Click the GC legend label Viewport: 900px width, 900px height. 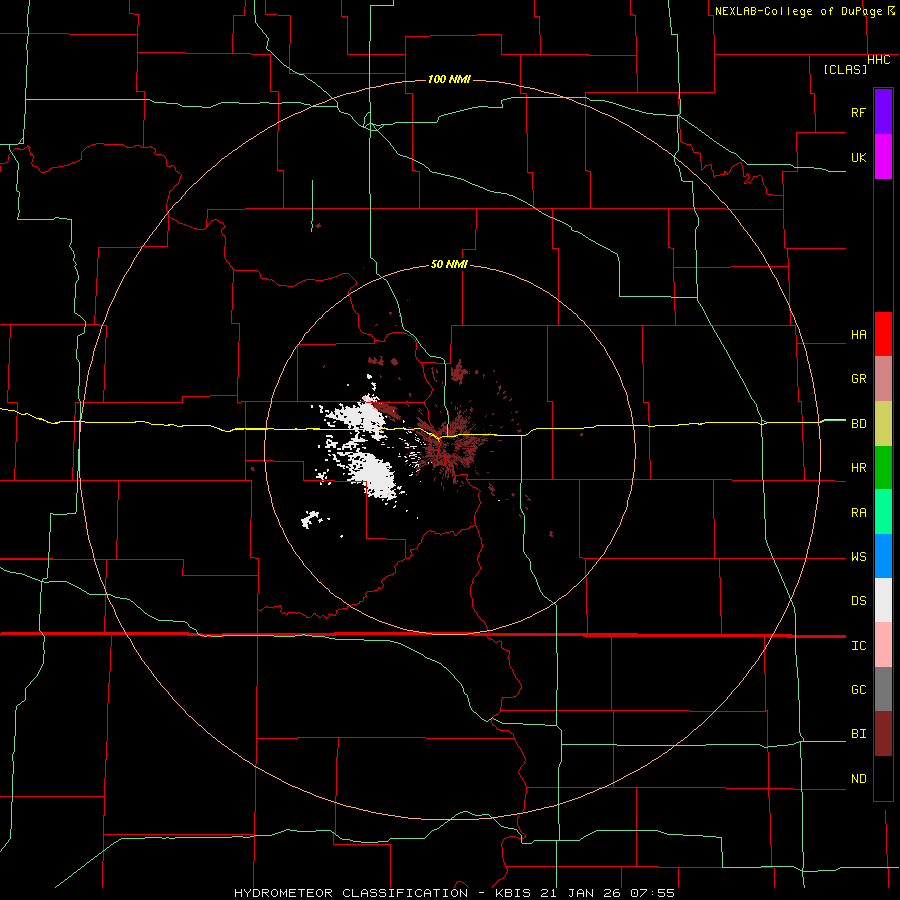(x=858, y=689)
